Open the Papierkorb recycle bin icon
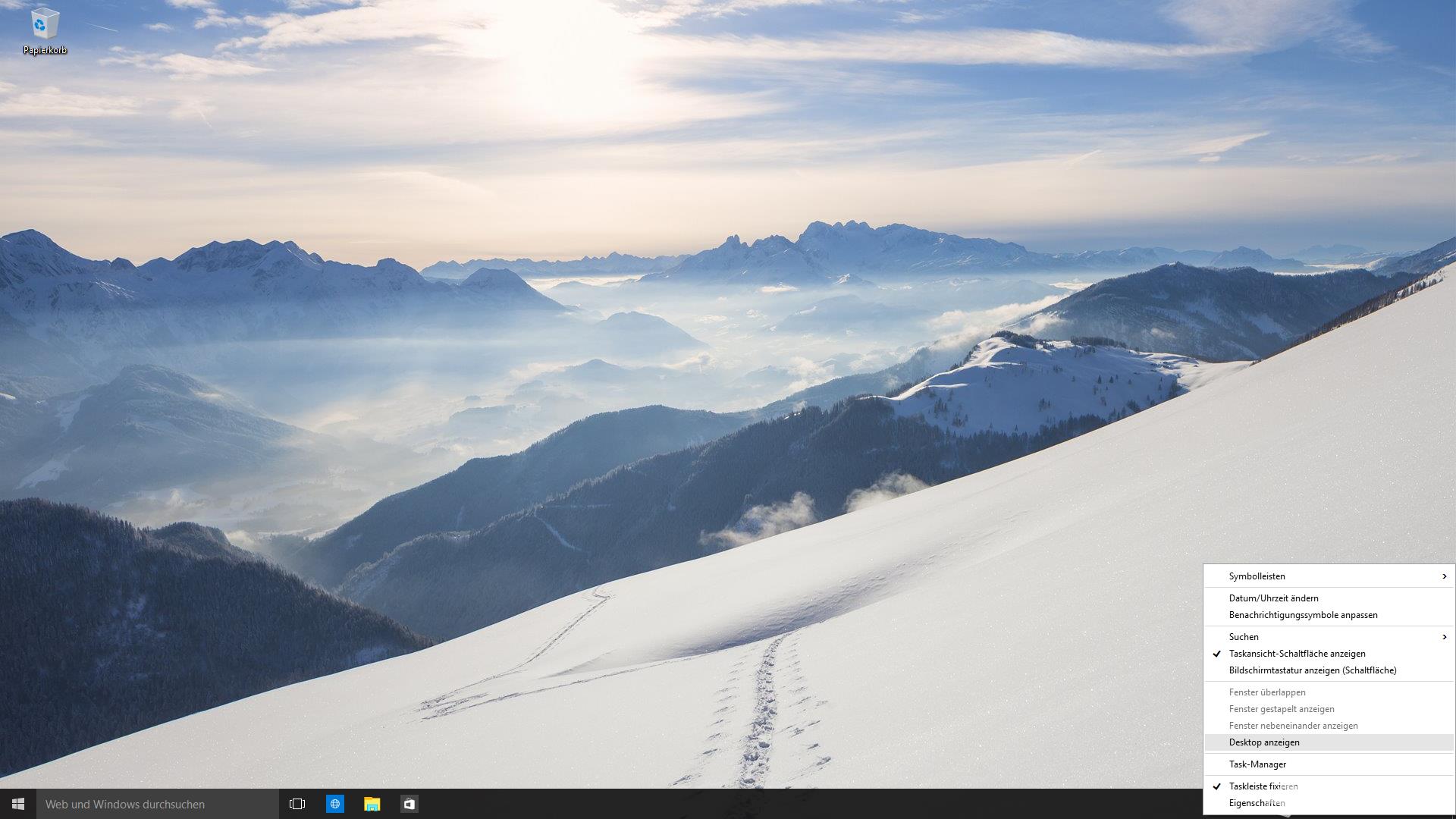The width and height of the screenshot is (1456, 819). click(45, 32)
